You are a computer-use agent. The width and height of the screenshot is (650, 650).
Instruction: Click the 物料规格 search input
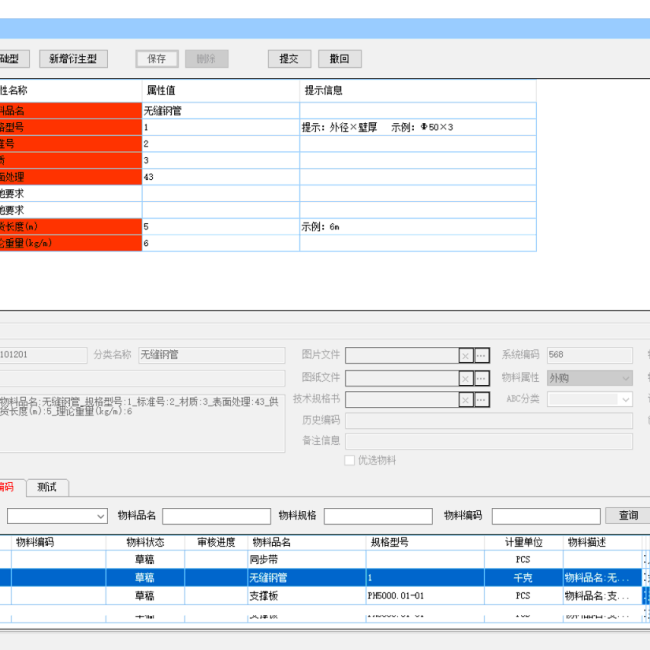(x=378, y=516)
